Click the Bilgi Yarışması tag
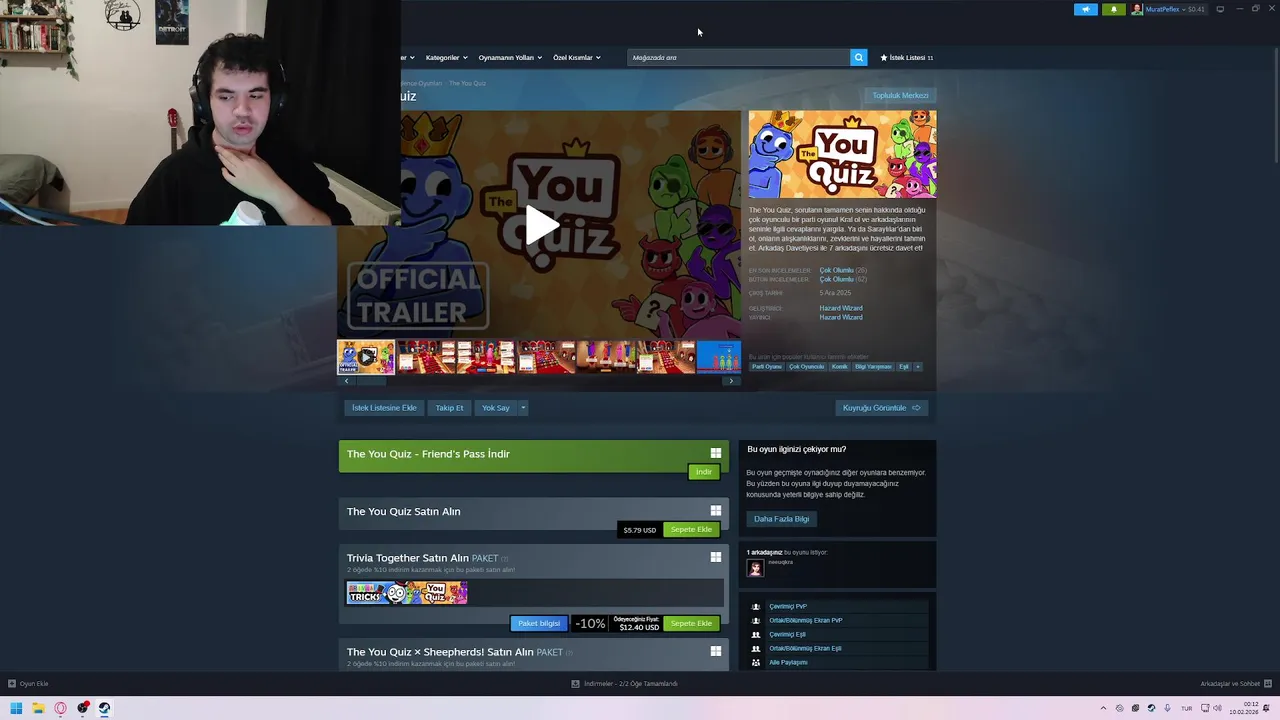 click(x=873, y=367)
